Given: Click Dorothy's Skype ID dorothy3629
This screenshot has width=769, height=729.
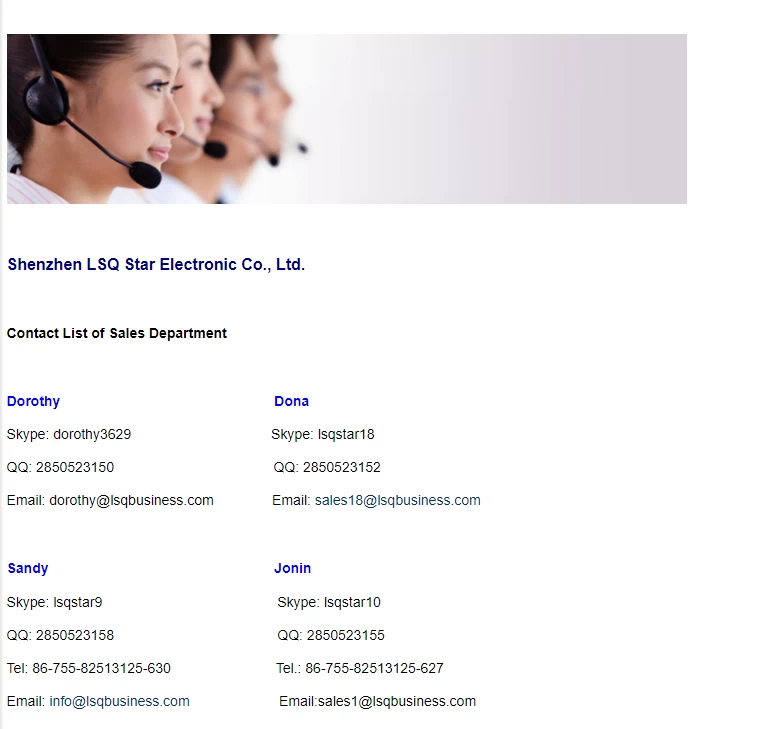Looking at the screenshot, I should [x=92, y=434].
